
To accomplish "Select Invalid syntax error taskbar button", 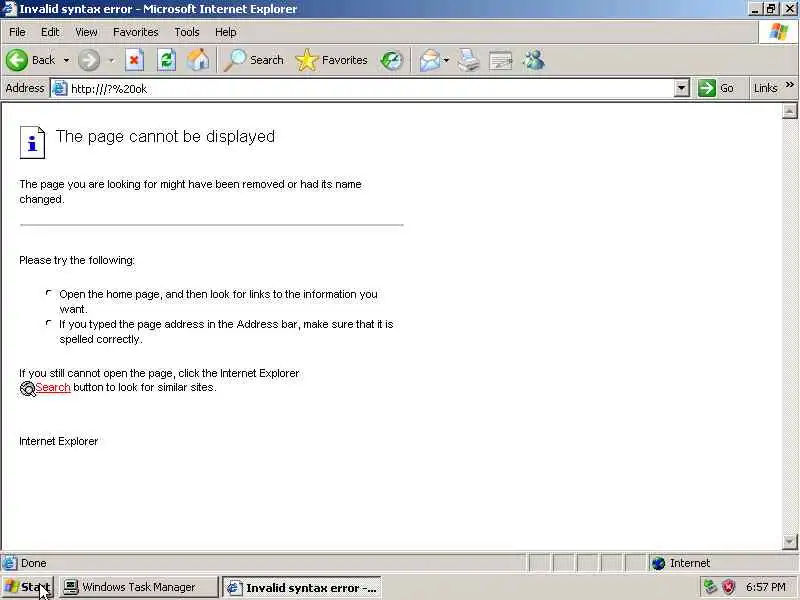I will [302, 588].
